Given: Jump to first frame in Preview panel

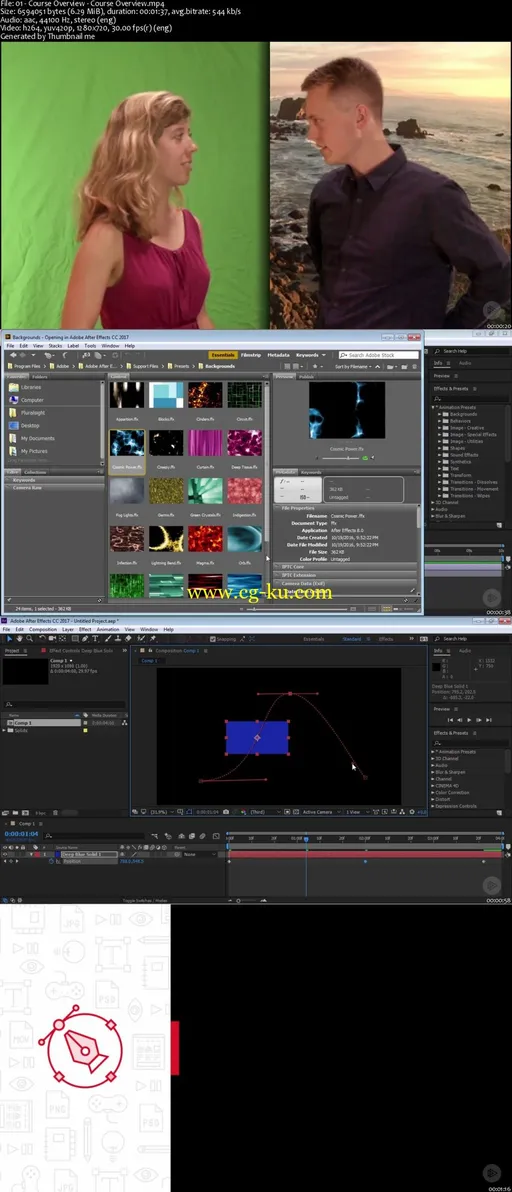Looking at the screenshot, I should point(450,719).
